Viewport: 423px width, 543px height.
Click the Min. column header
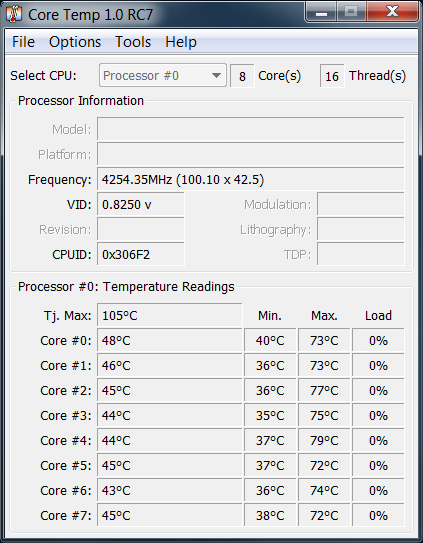[x=270, y=315]
